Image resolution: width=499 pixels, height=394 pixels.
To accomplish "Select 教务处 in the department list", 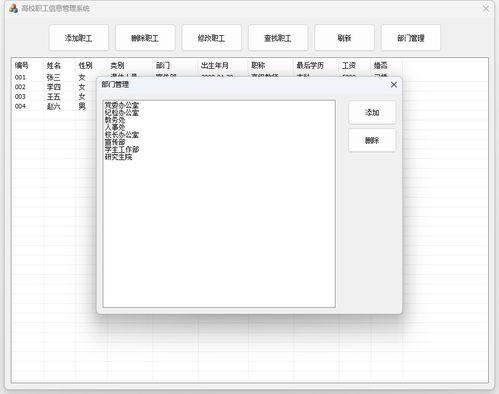I will pyautogui.click(x=115, y=120).
